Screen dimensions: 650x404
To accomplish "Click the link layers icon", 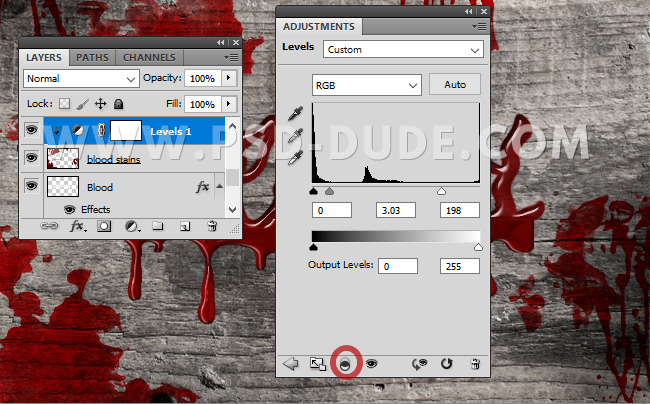I will click(x=49, y=226).
